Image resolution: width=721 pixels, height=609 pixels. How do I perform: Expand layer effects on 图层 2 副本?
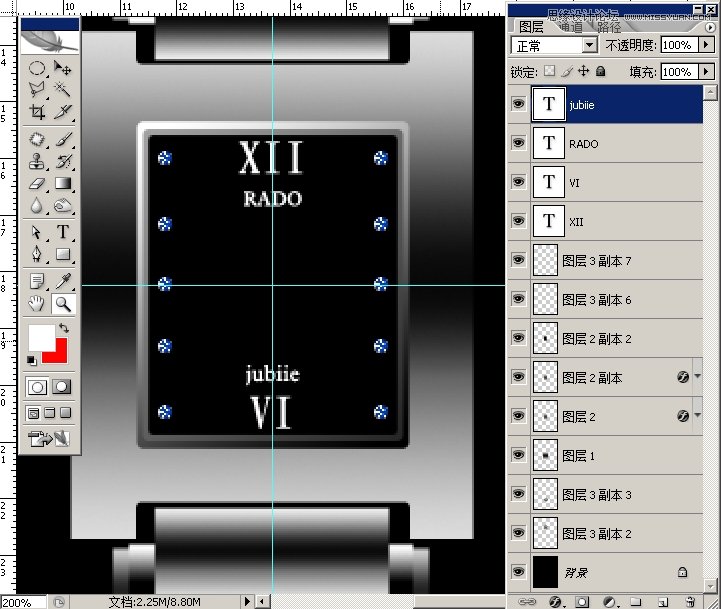point(698,376)
